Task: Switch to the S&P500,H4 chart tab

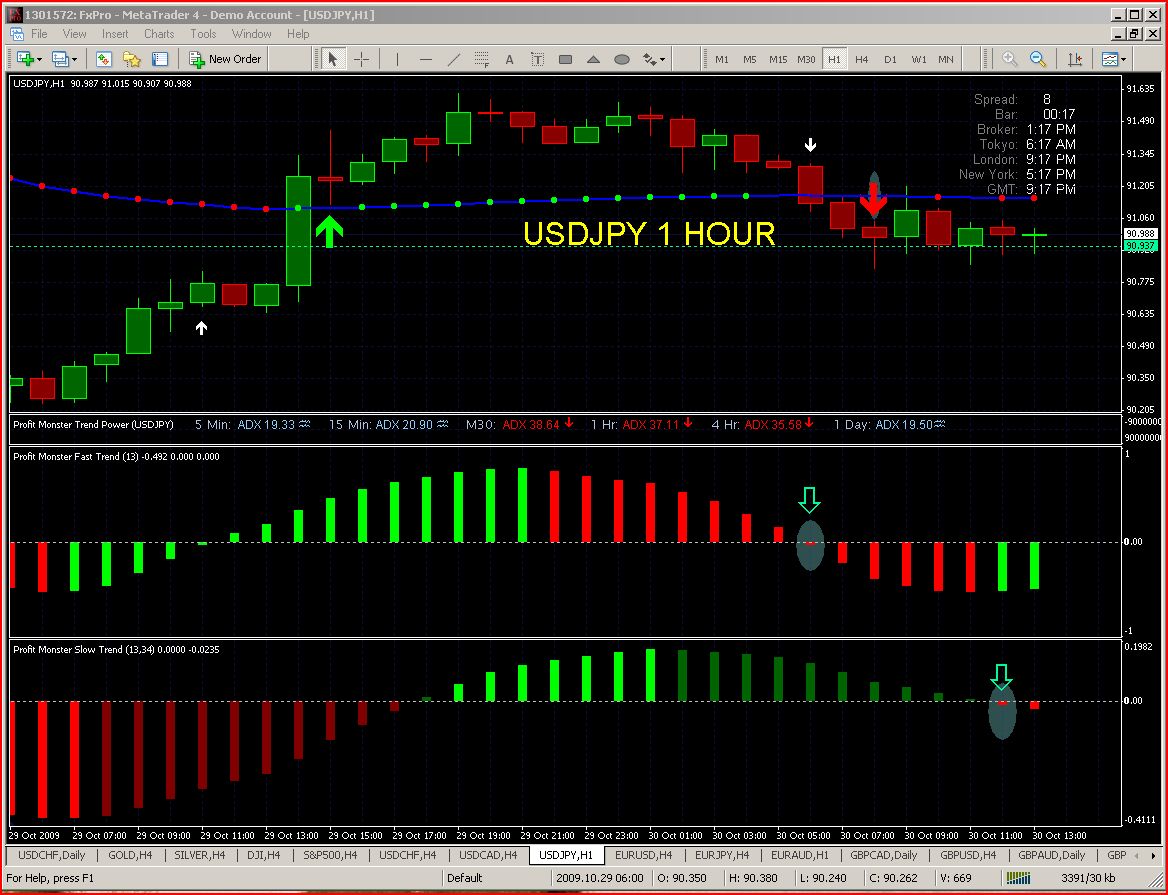Action: [x=330, y=855]
